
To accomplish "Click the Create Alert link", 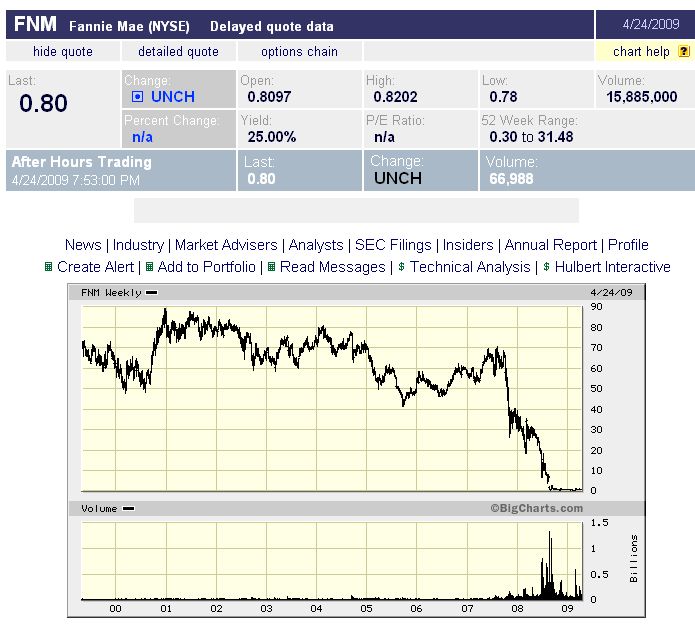I will (95, 267).
